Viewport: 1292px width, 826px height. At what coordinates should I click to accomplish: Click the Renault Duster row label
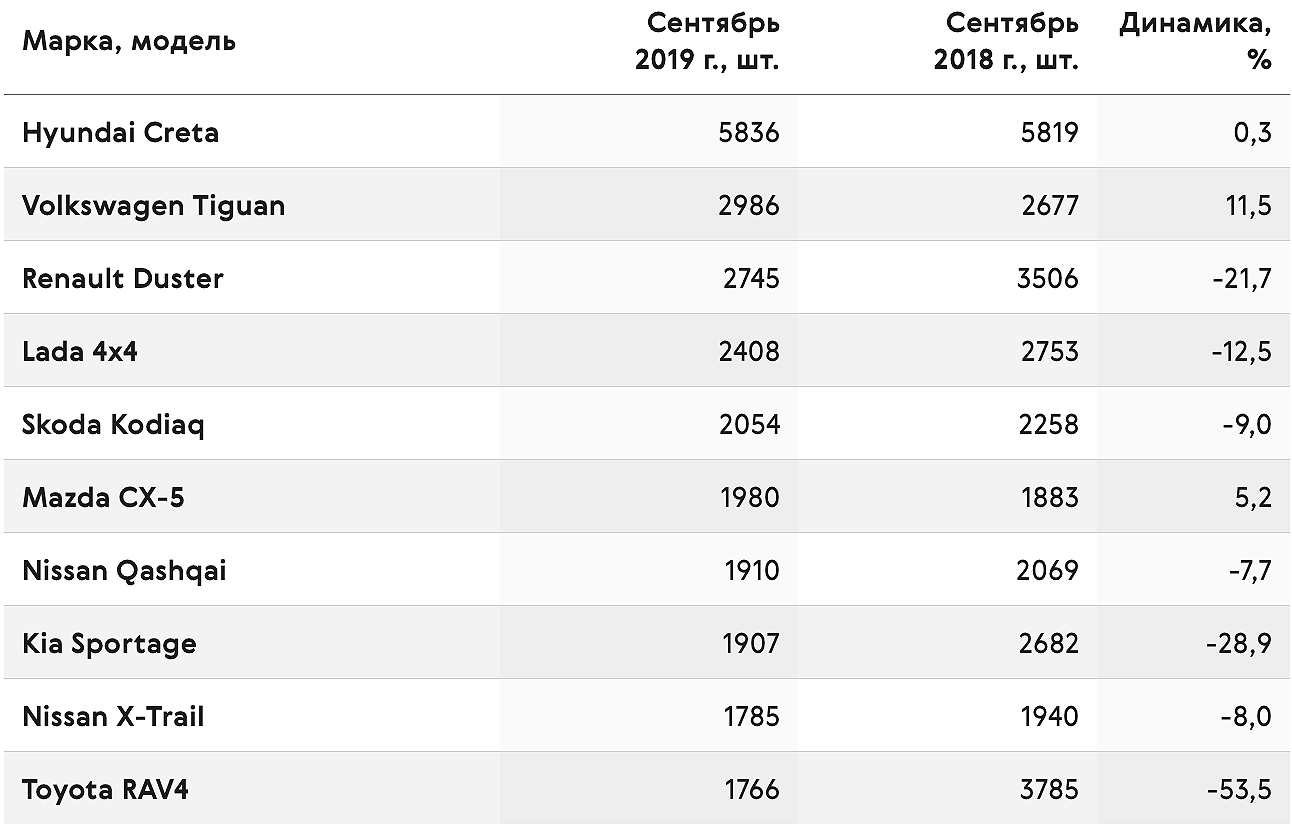pyautogui.click(x=123, y=278)
